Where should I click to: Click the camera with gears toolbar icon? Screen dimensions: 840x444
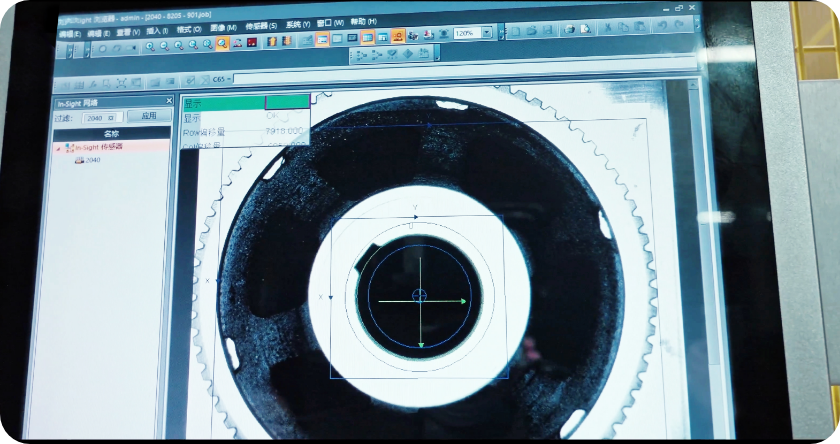pyautogui.click(x=412, y=36)
